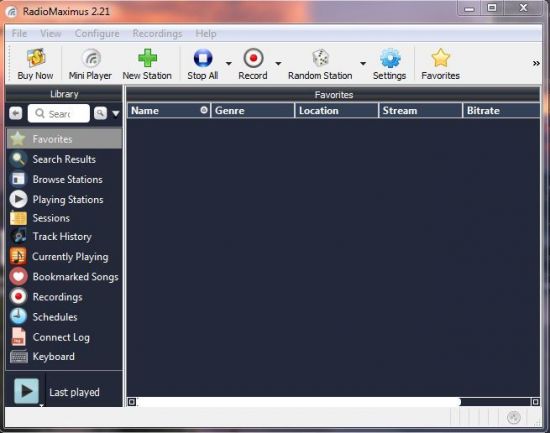Sort by the Stream column header

pos(421,111)
